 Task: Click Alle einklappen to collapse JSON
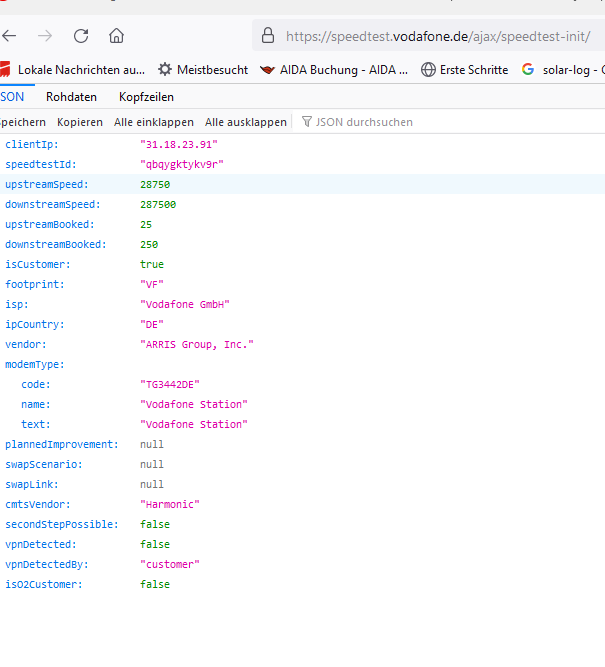tap(154, 122)
